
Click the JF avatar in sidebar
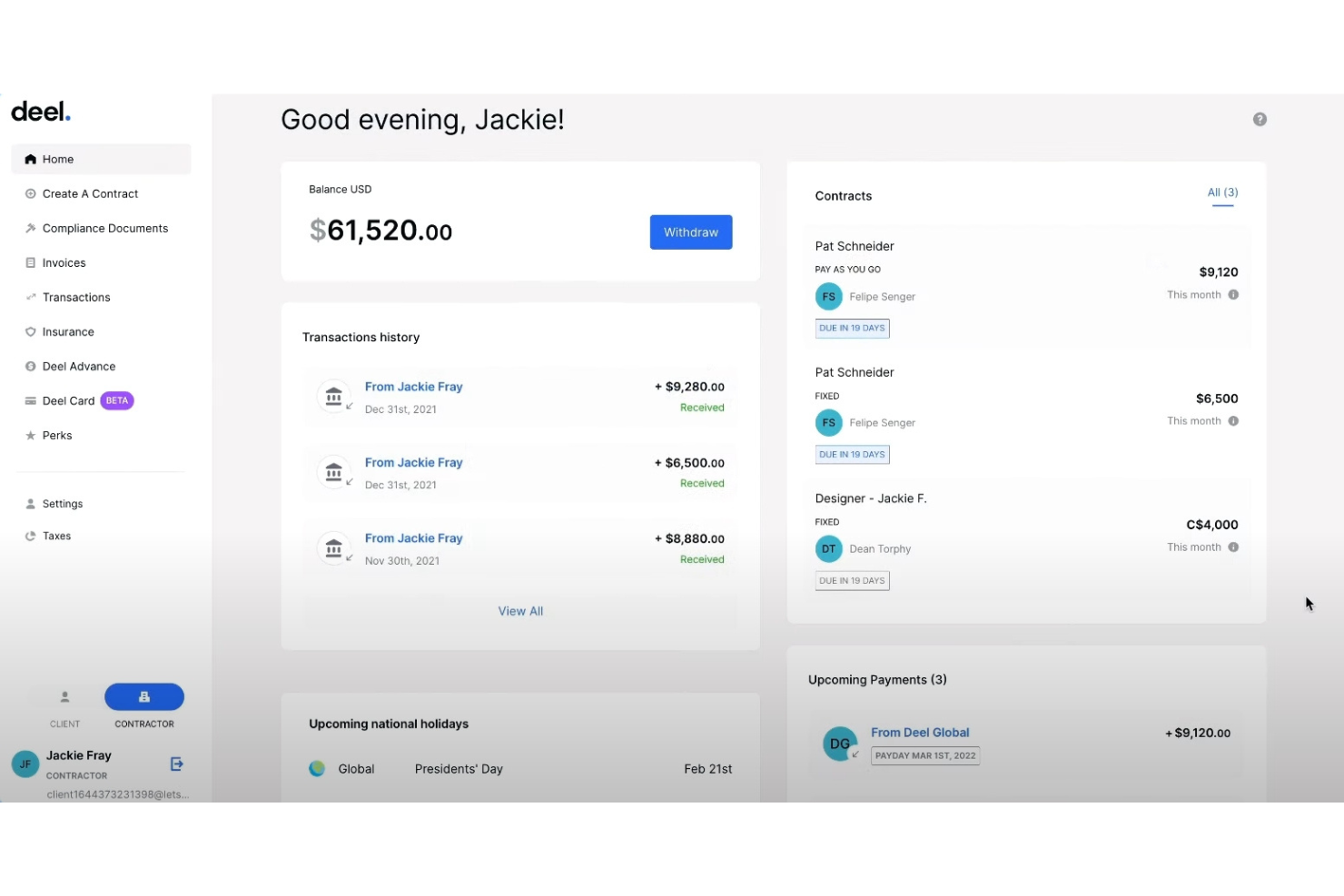tap(25, 764)
